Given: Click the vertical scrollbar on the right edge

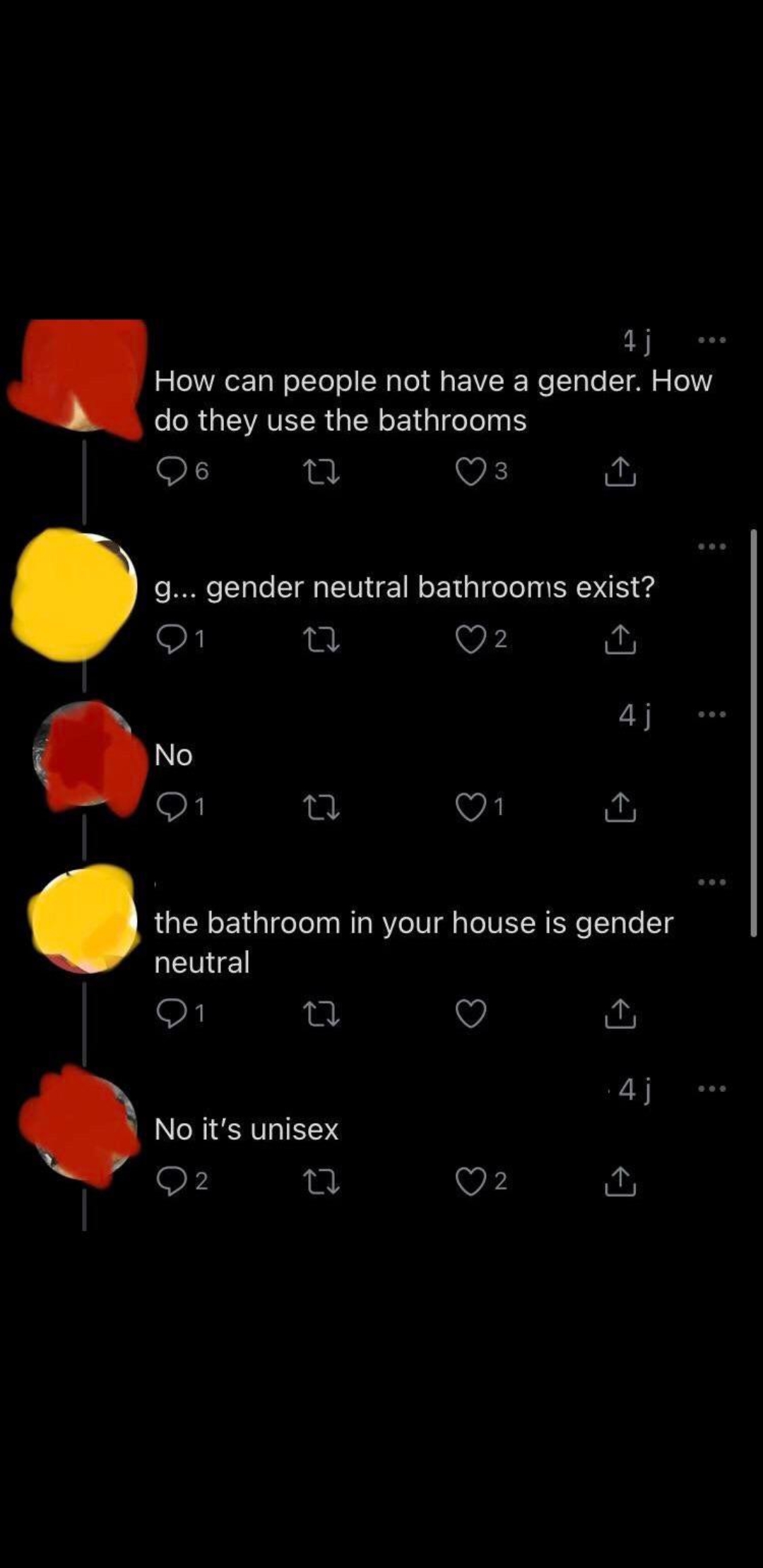Looking at the screenshot, I should pyautogui.click(x=754, y=732).
